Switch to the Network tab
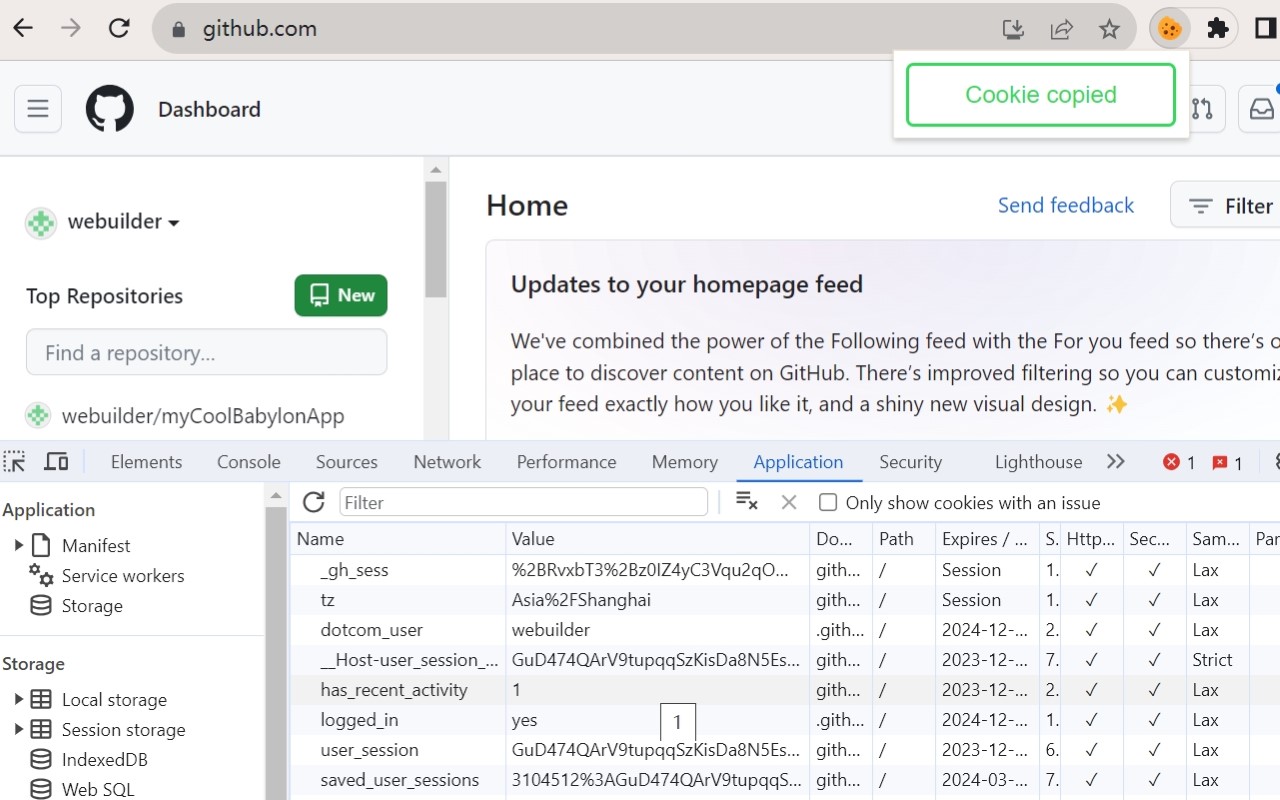Screen dimensions: 1280x800 pyautogui.click(x=446, y=461)
